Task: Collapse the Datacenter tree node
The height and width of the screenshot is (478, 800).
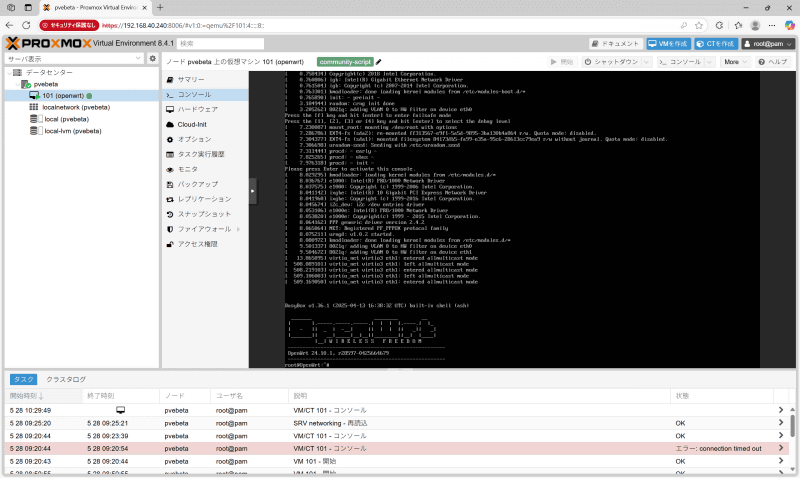Action: pos(9,72)
